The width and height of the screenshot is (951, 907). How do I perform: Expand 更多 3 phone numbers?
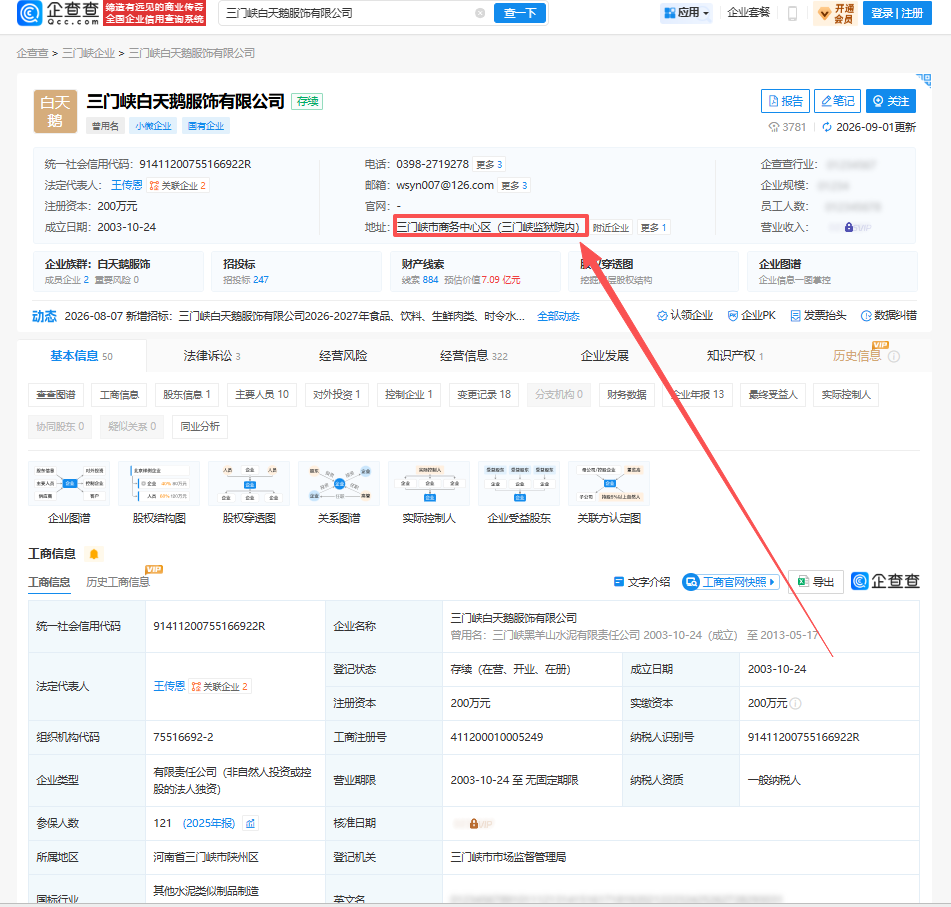(489, 164)
